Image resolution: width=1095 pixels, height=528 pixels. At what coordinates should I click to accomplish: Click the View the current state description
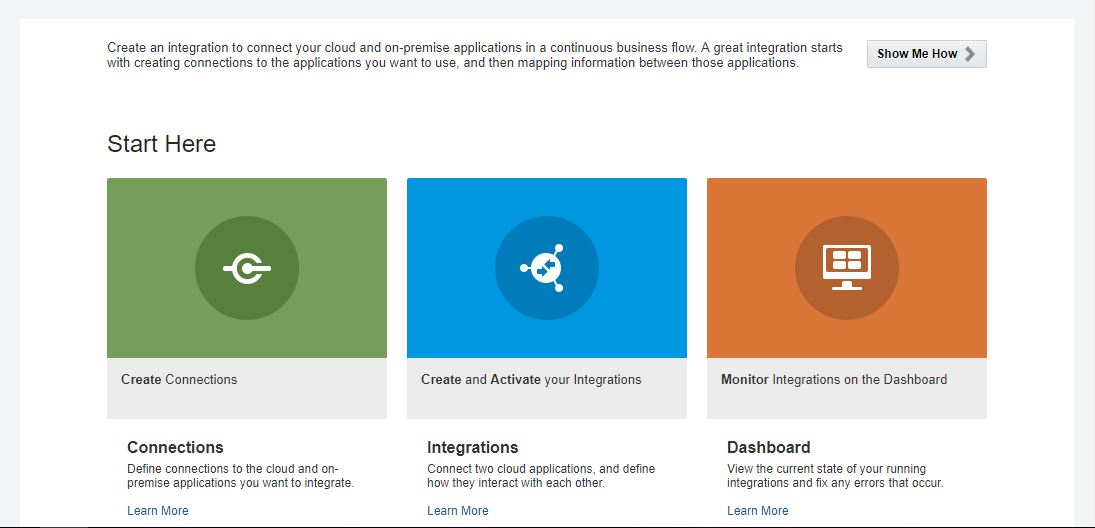834,476
